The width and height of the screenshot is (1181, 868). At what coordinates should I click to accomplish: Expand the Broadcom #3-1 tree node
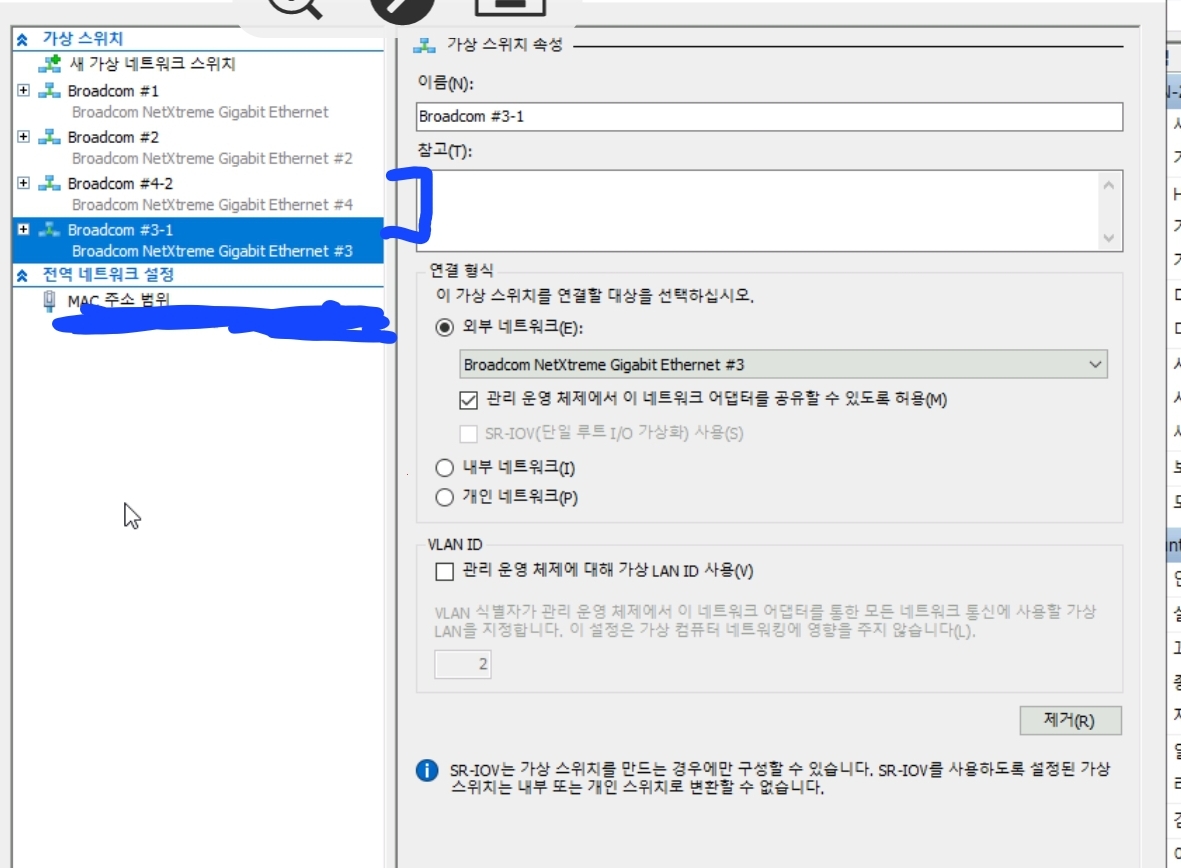(23, 229)
